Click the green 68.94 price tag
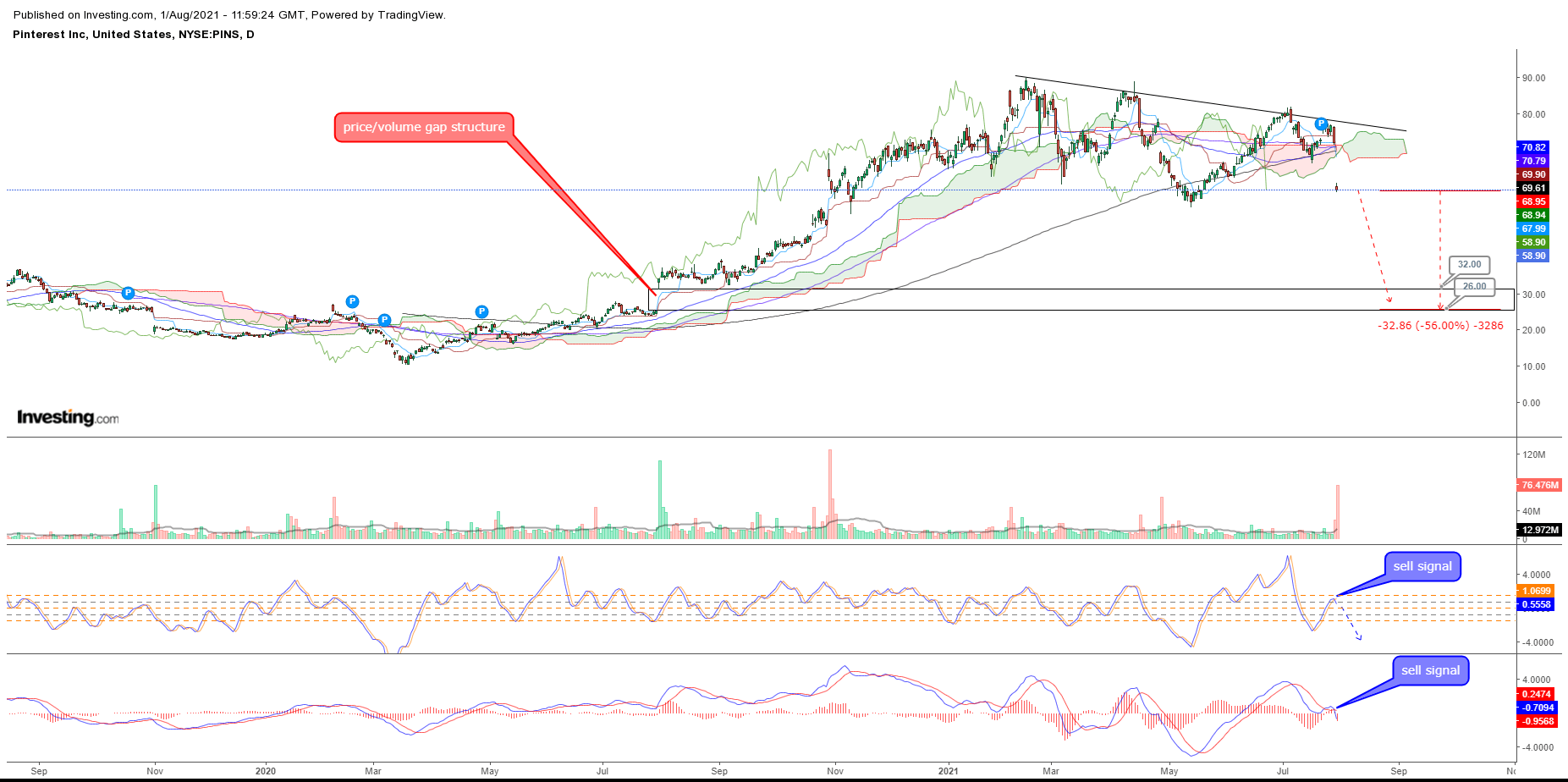Screen dimensions: 1568x782 point(1533,215)
